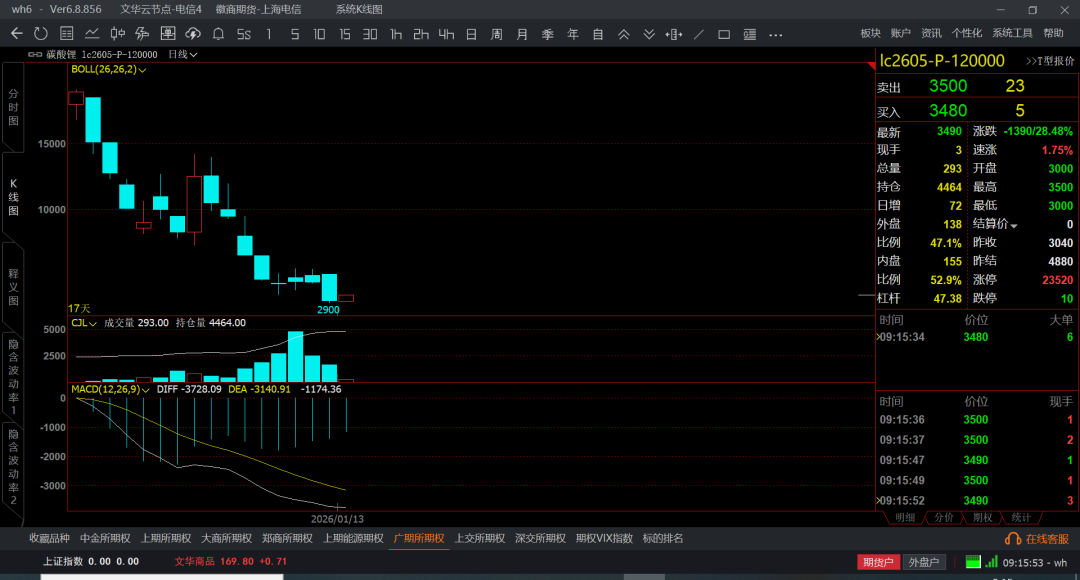1080x580 pixels.
Task: Expand the 日线 period dropdown
Action: coord(182,54)
